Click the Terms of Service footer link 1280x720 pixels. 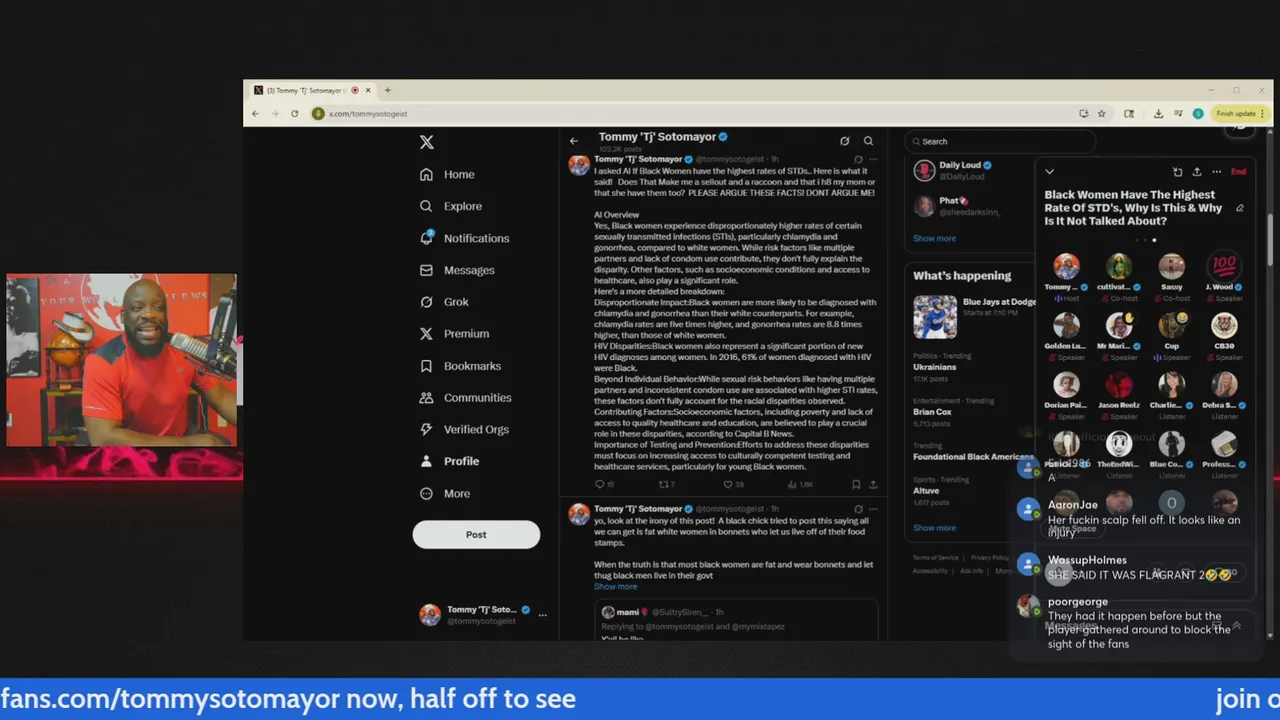935,558
